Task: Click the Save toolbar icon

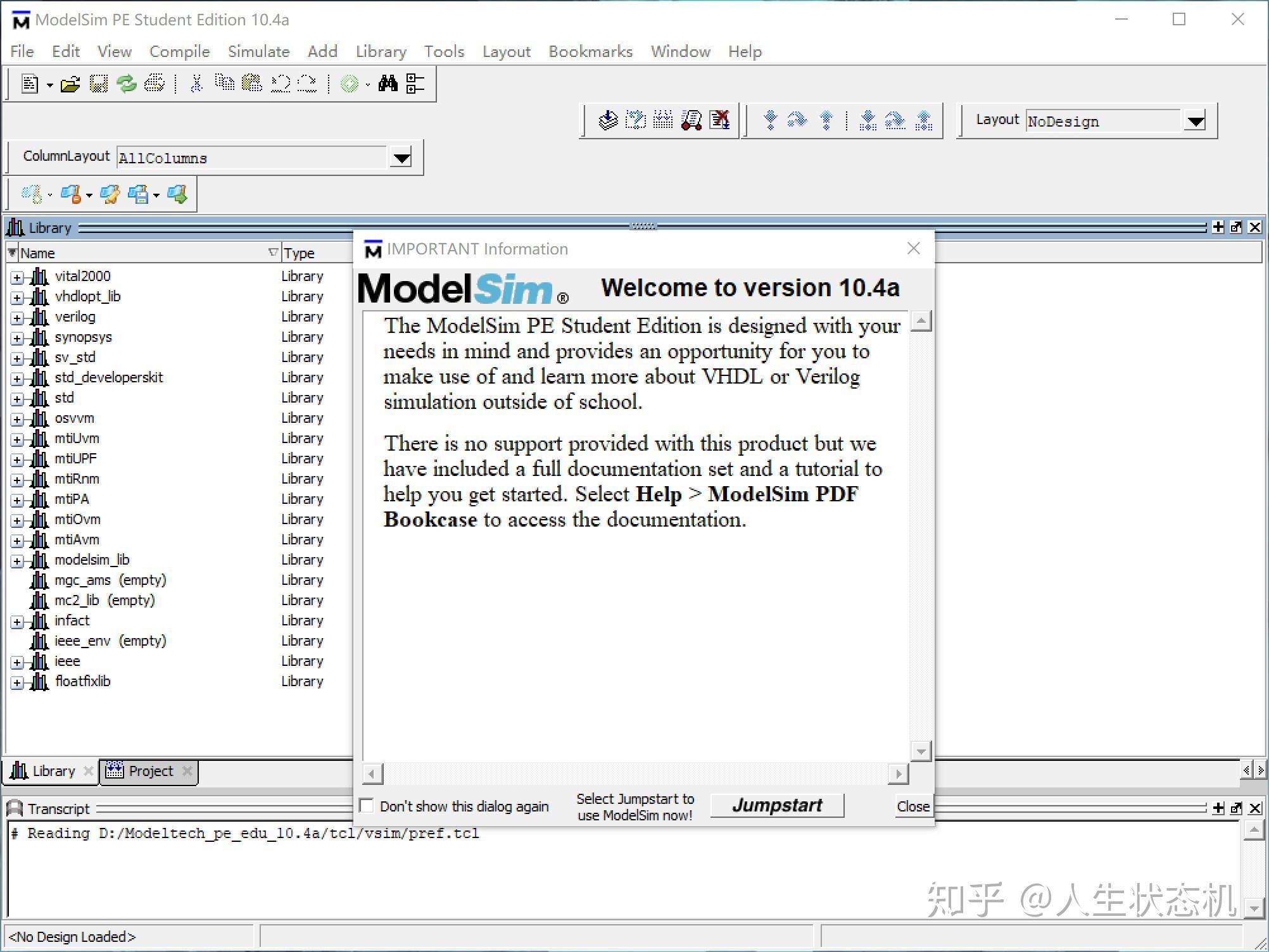Action: click(98, 83)
